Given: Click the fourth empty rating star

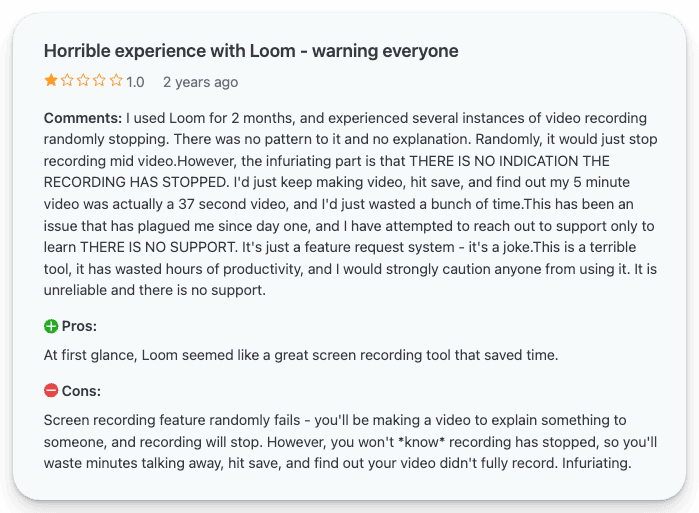Looking at the screenshot, I should (x=99, y=81).
